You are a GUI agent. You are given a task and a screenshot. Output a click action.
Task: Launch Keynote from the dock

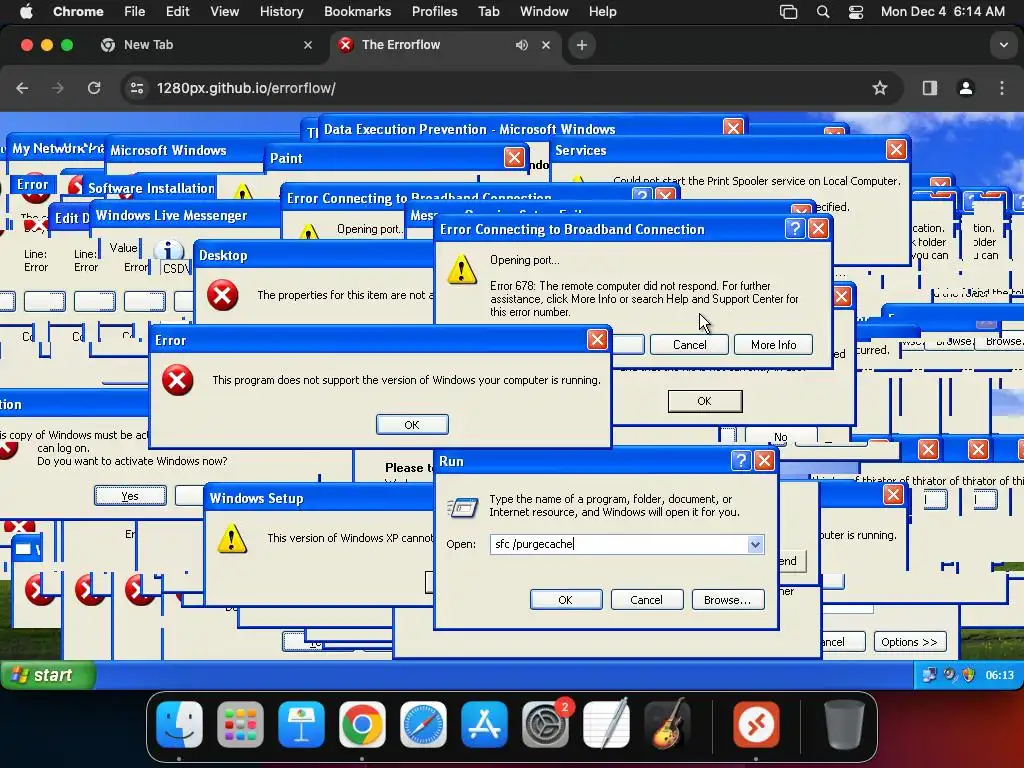pos(301,724)
